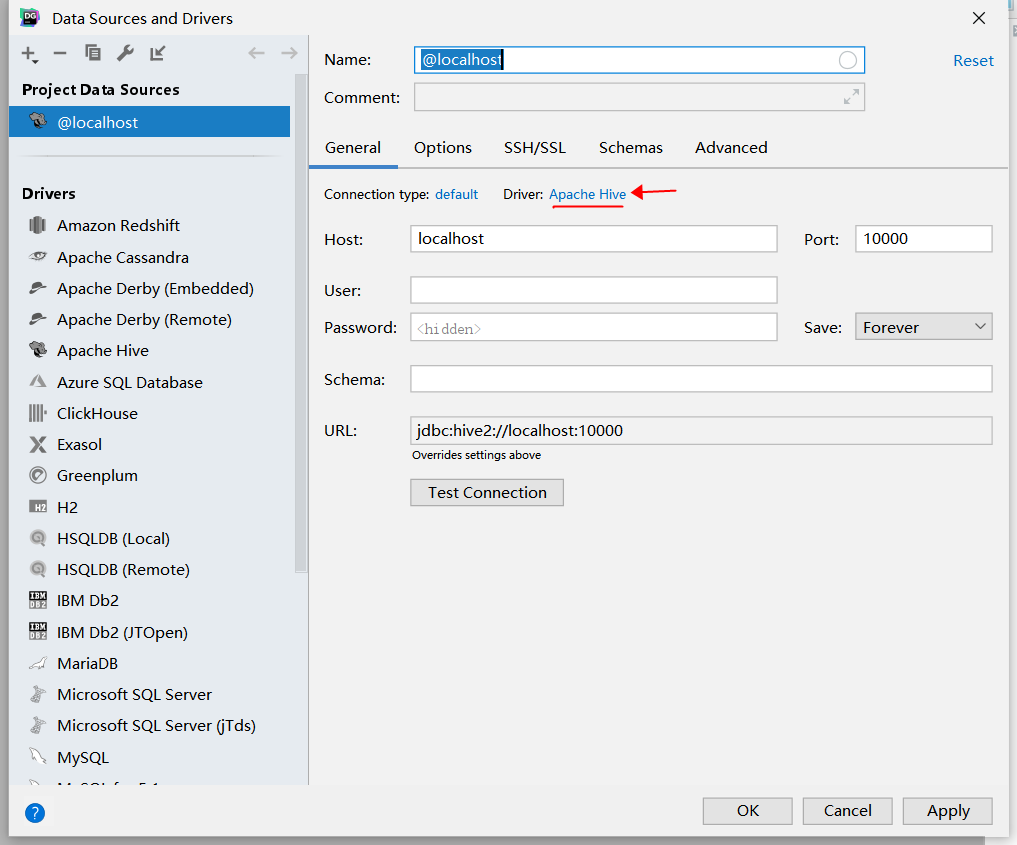This screenshot has width=1017, height=845.
Task: Confirm with the OK button
Action: (x=747, y=811)
